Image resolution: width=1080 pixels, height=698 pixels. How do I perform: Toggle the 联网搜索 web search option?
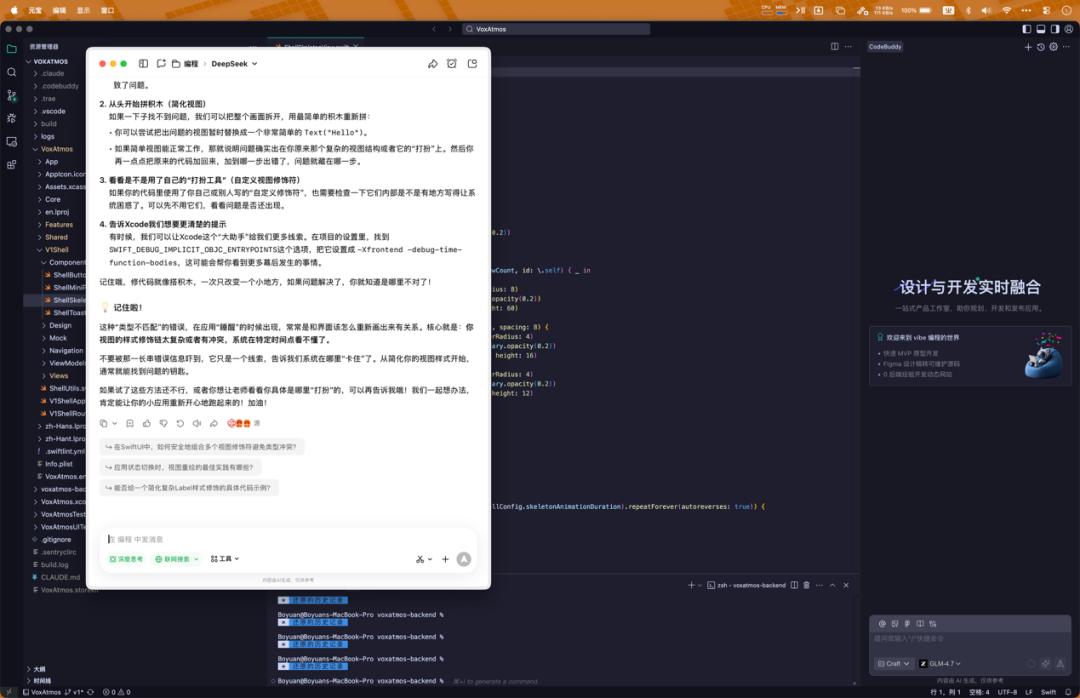[176, 559]
